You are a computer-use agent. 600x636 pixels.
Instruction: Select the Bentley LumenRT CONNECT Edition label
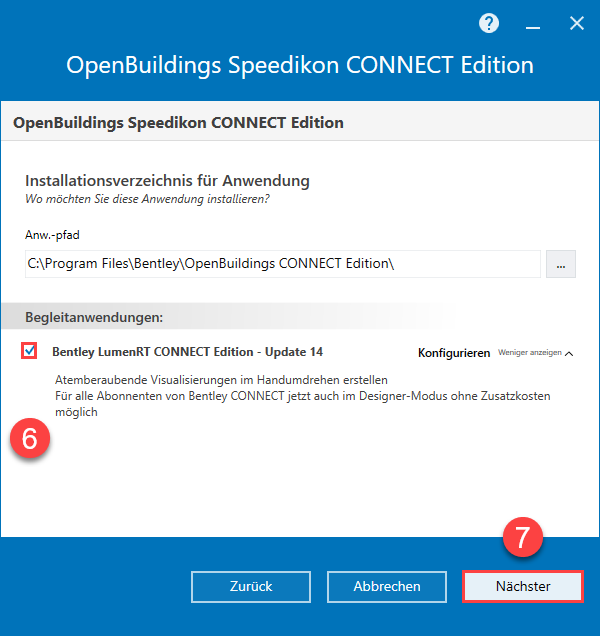187,352
